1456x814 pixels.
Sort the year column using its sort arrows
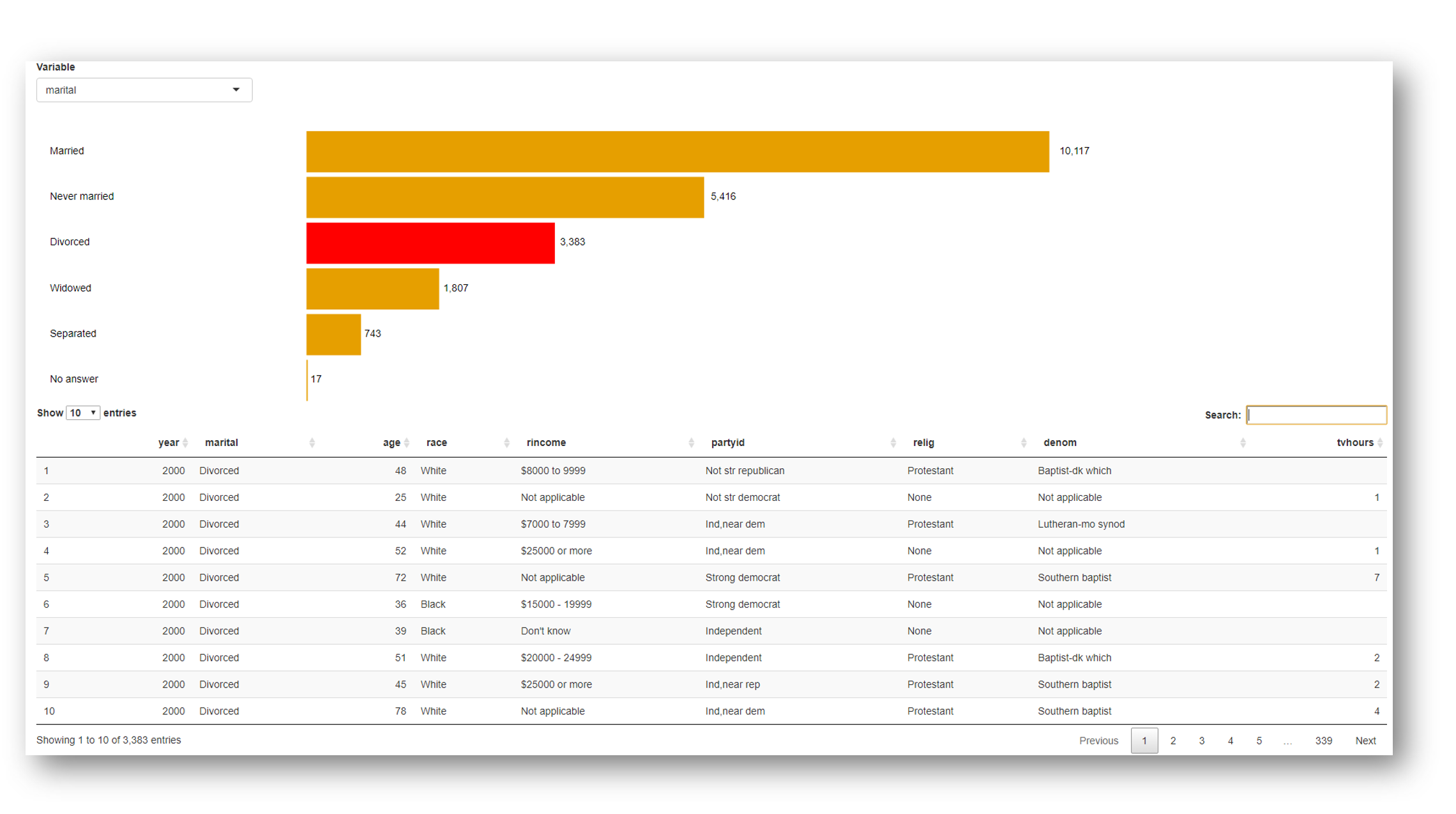pos(186,442)
